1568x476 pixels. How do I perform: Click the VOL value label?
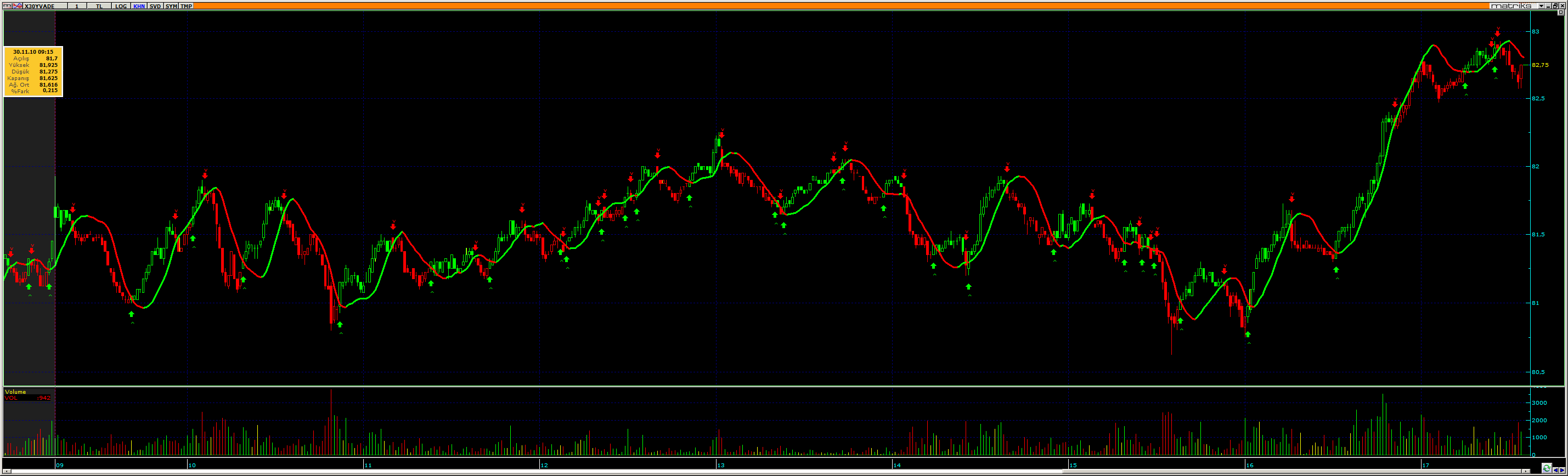(x=27, y=398)
